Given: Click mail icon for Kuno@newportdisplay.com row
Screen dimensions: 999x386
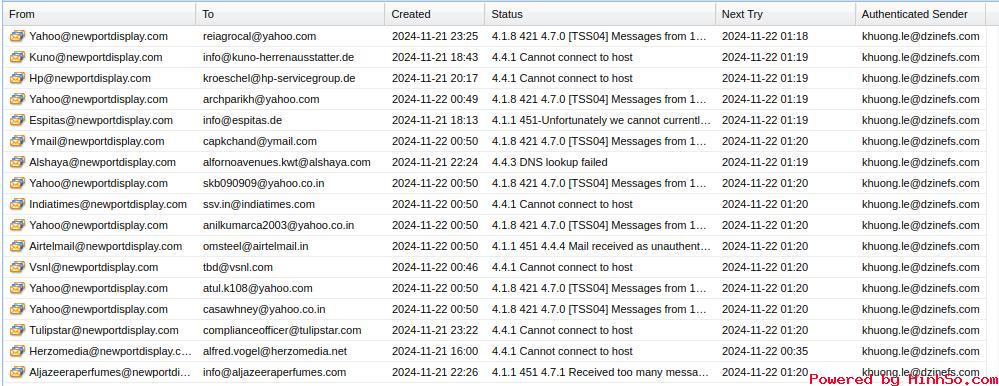Looking at the screenshot, I should tap(17, 57).
